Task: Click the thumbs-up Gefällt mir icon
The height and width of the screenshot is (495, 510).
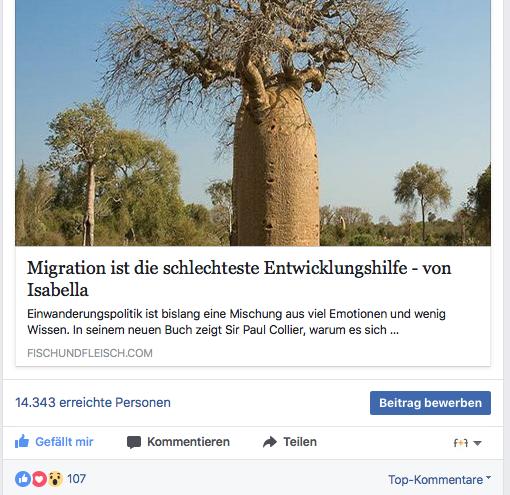Action: coord(22,442)
